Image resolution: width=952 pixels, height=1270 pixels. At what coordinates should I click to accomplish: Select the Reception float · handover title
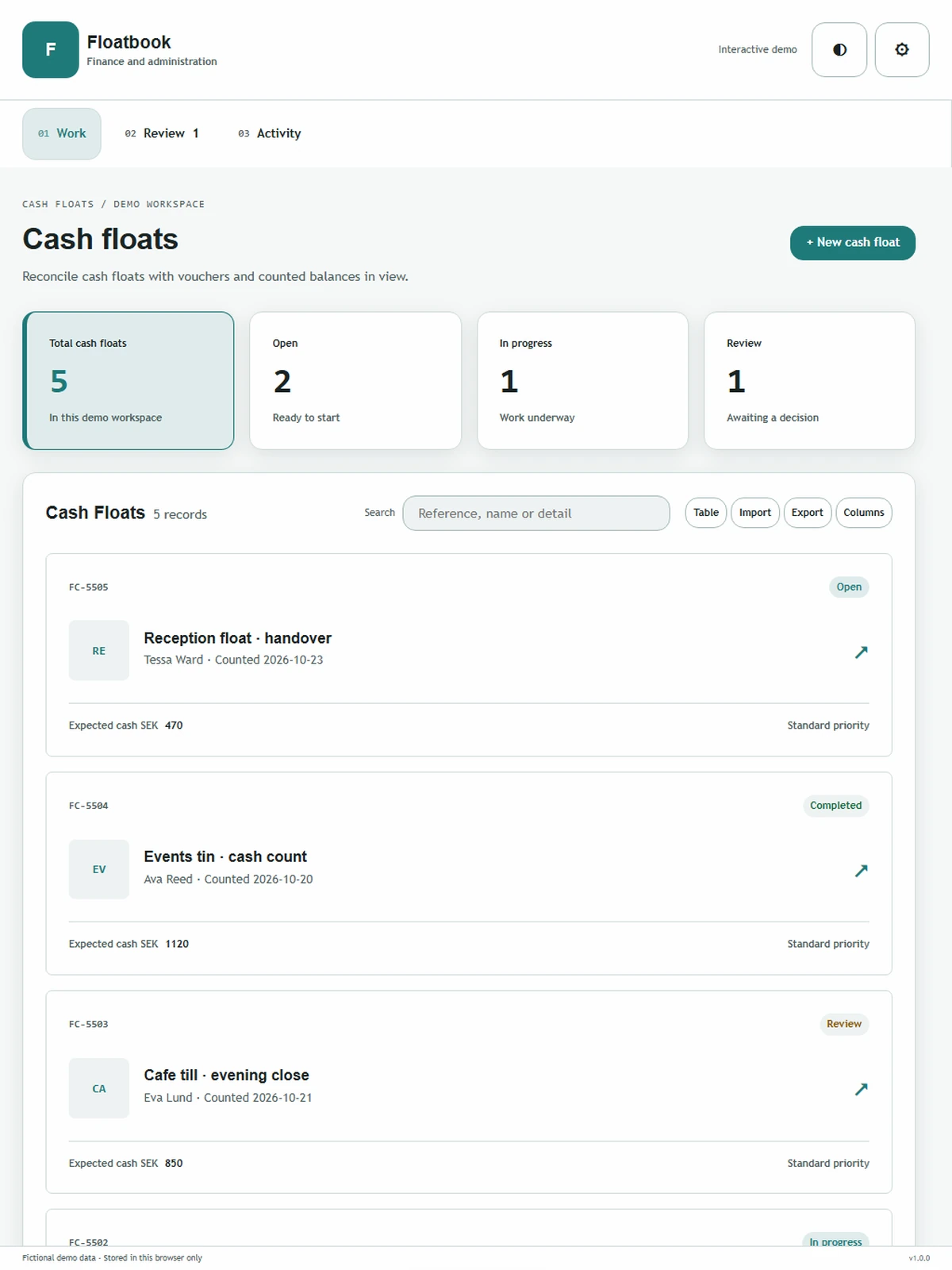238,638
